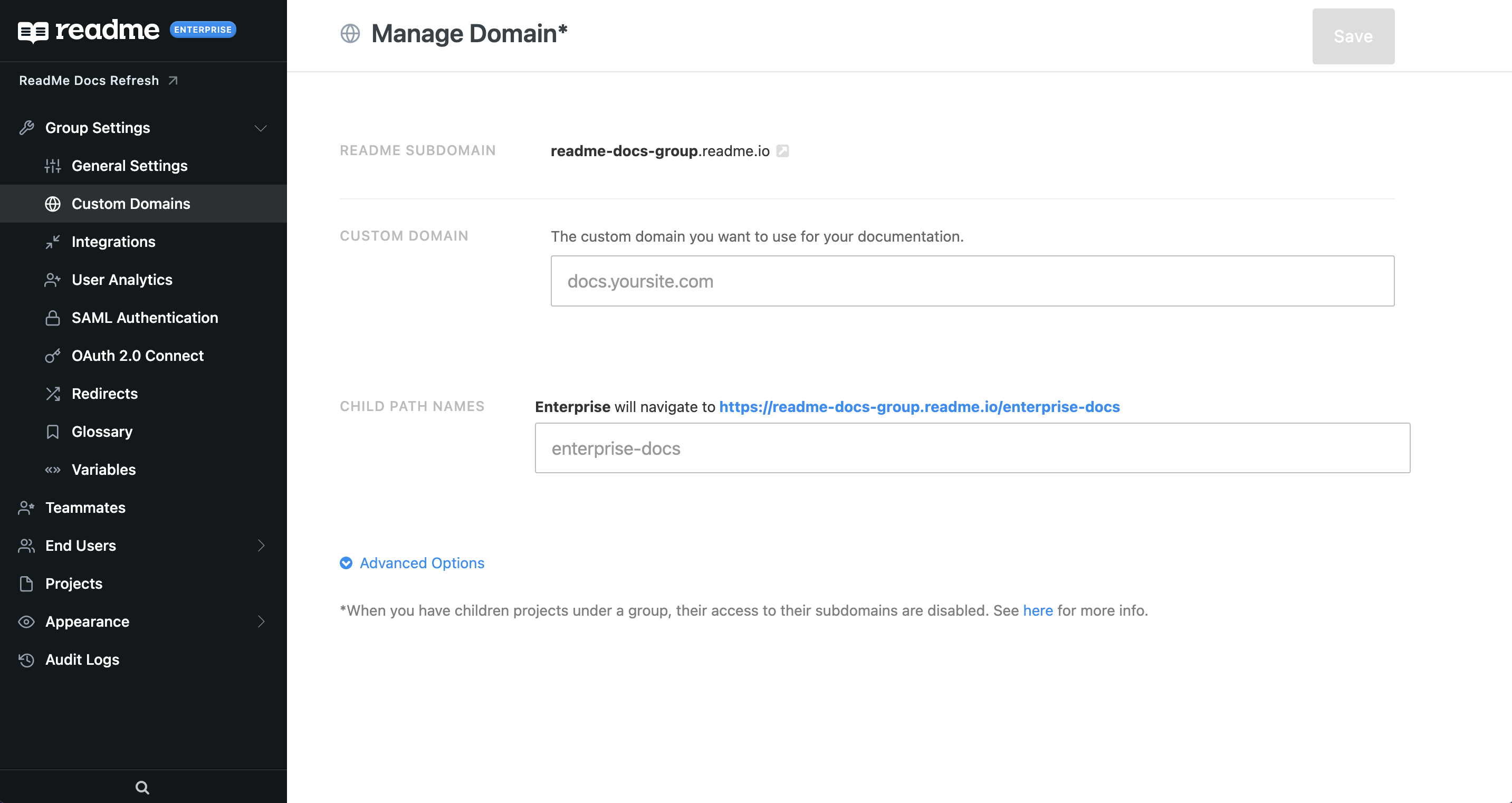Click the Integrations arrows icon
This screenshot has width=1512, height=803.
point(53,242)
